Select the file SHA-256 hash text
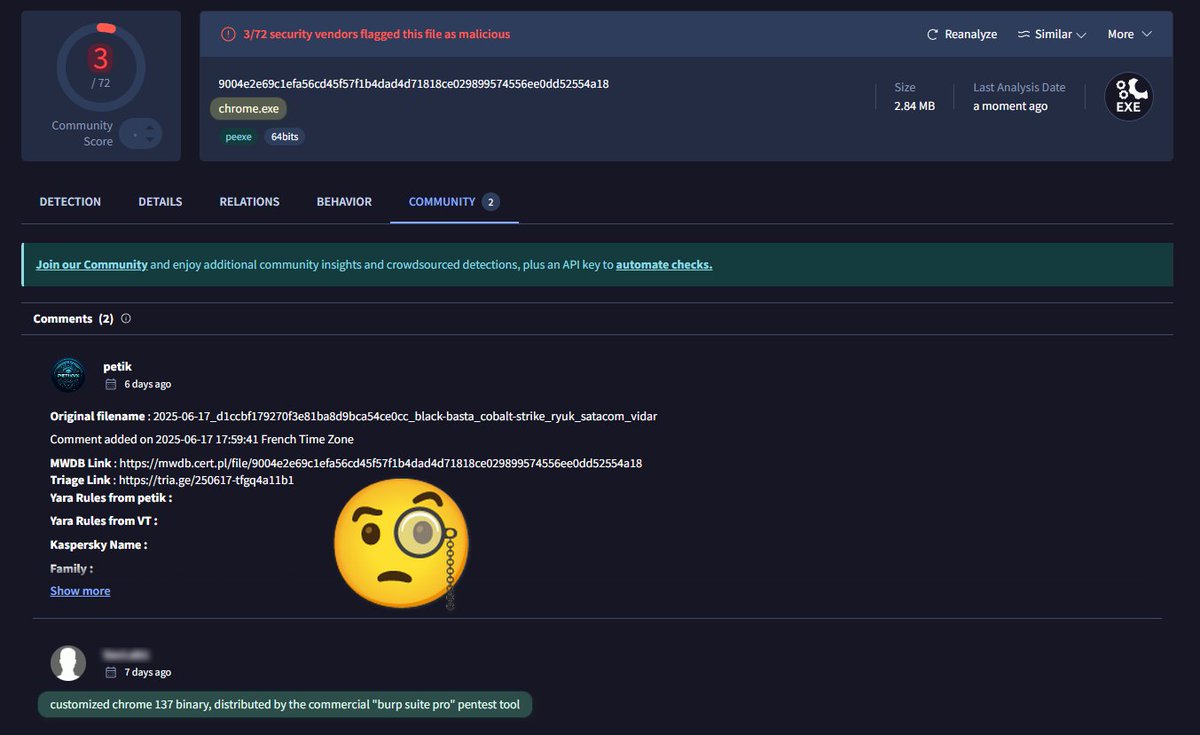The width and height of the screenshot is (1200, 735). pyautogui.click(x=414, y=84)
